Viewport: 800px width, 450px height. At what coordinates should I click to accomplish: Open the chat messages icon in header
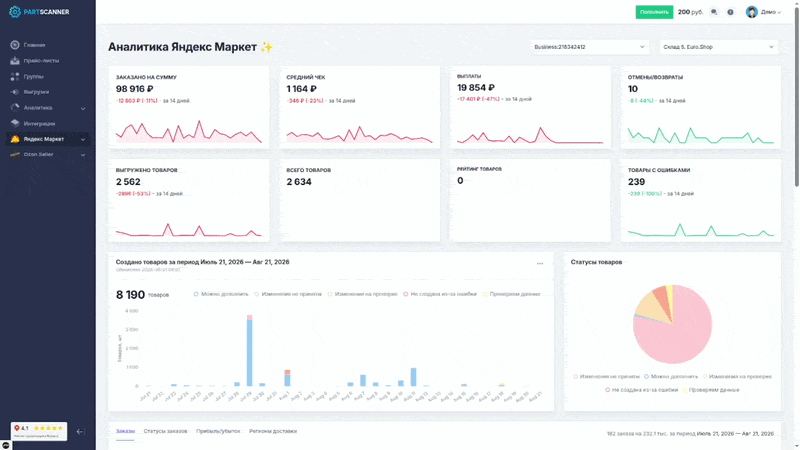[x=714, y=12]
